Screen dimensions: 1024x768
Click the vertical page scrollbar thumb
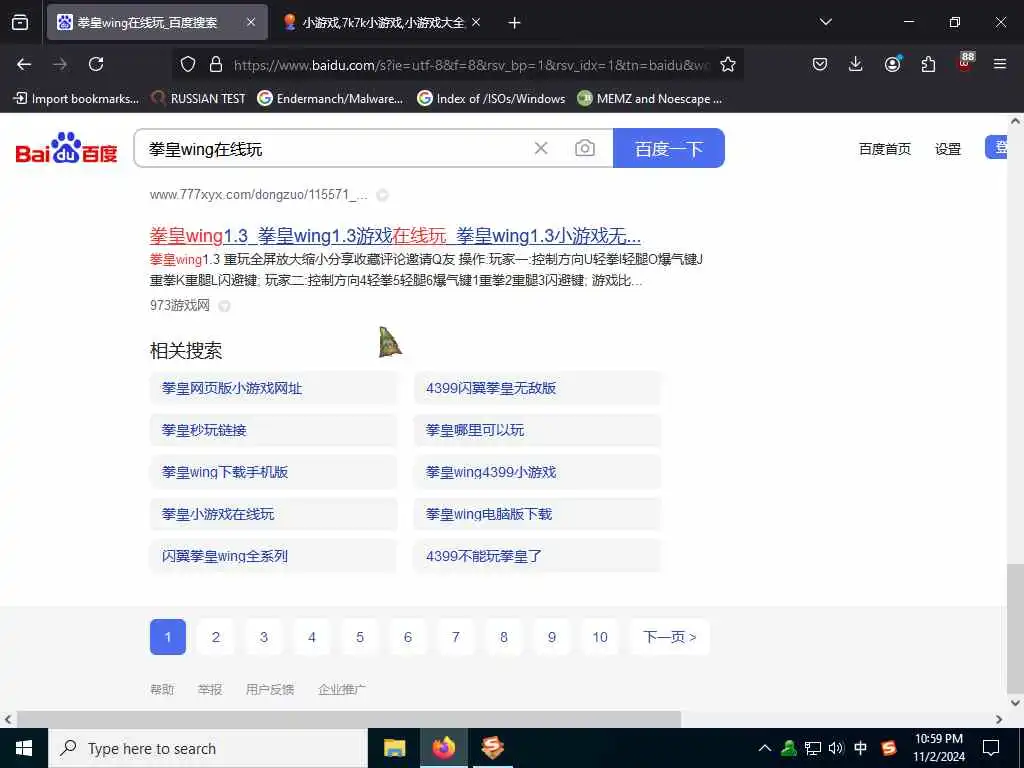(1015, 628)
